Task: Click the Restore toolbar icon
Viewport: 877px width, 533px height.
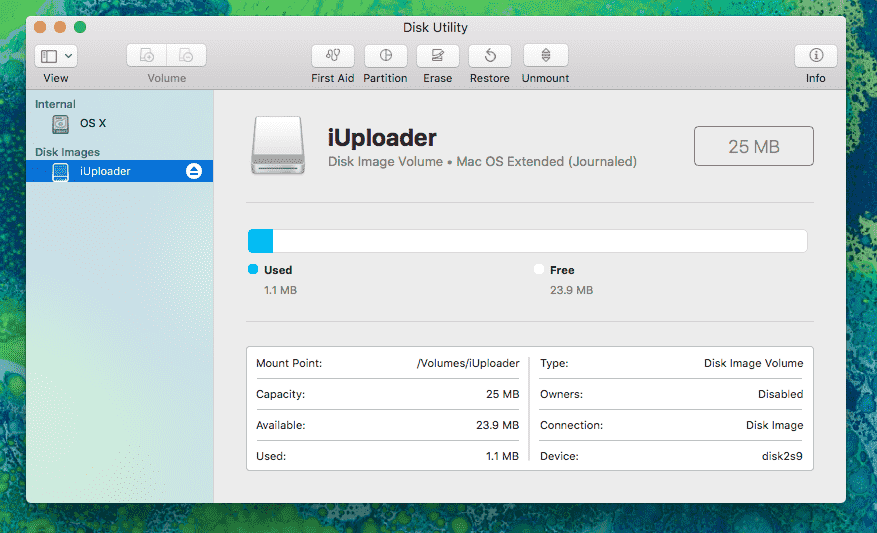Action: (x=490, y=55)
